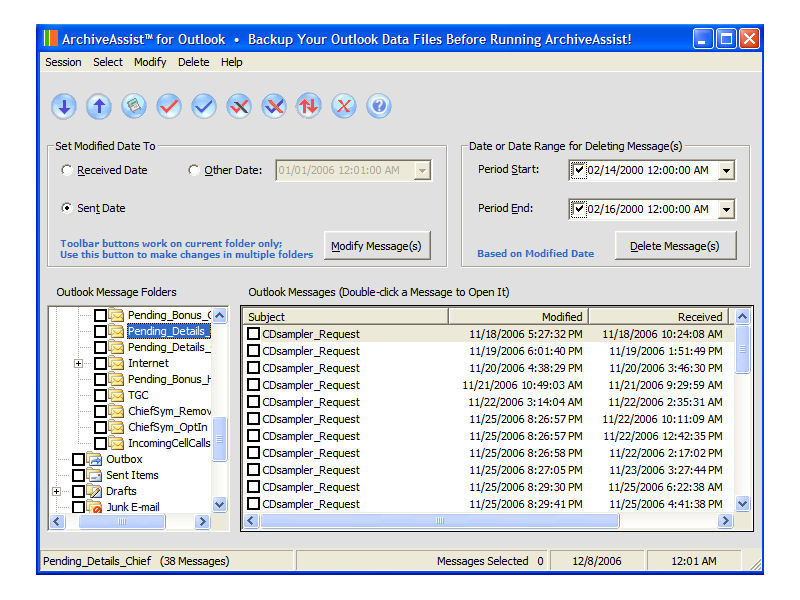Viewport: 800px width, 600px height.
Task: Select the highlighted Pending_Details folder
Action: coord(168,331)
